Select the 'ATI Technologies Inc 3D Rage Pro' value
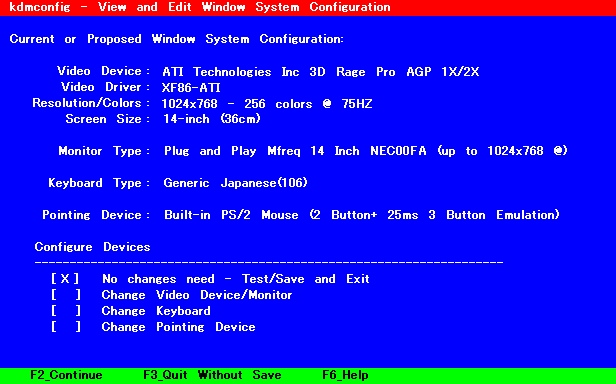Screen dimensions: 616x384 pos(321,72)
